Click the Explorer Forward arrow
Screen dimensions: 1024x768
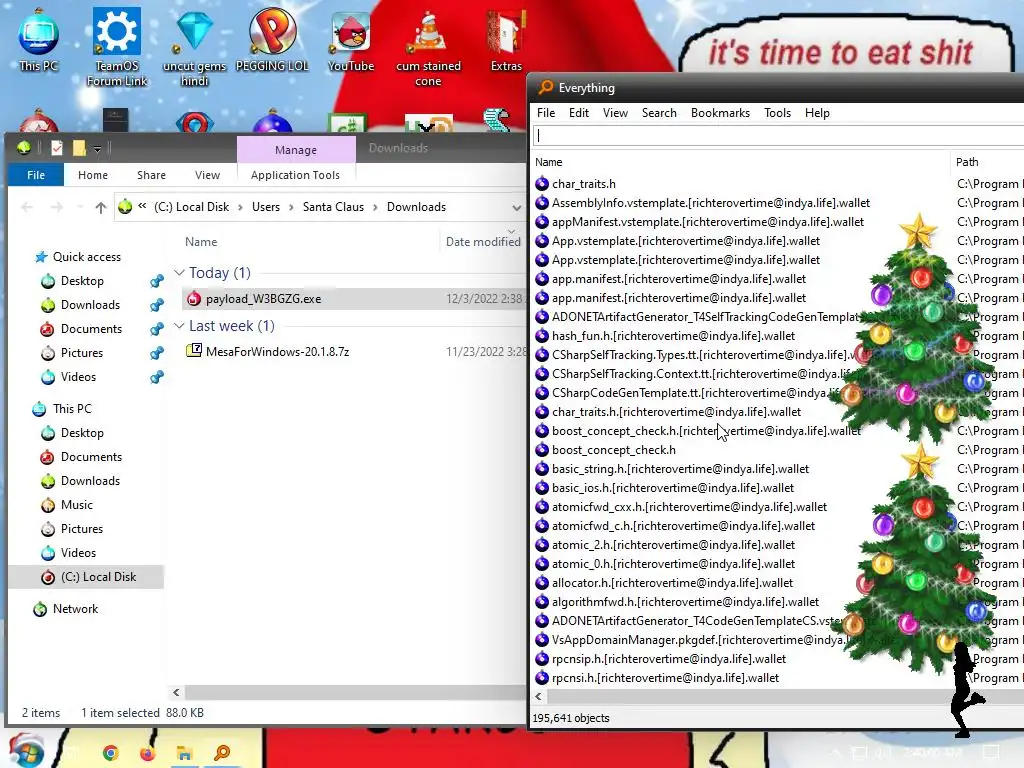click(x=57, y=207)
